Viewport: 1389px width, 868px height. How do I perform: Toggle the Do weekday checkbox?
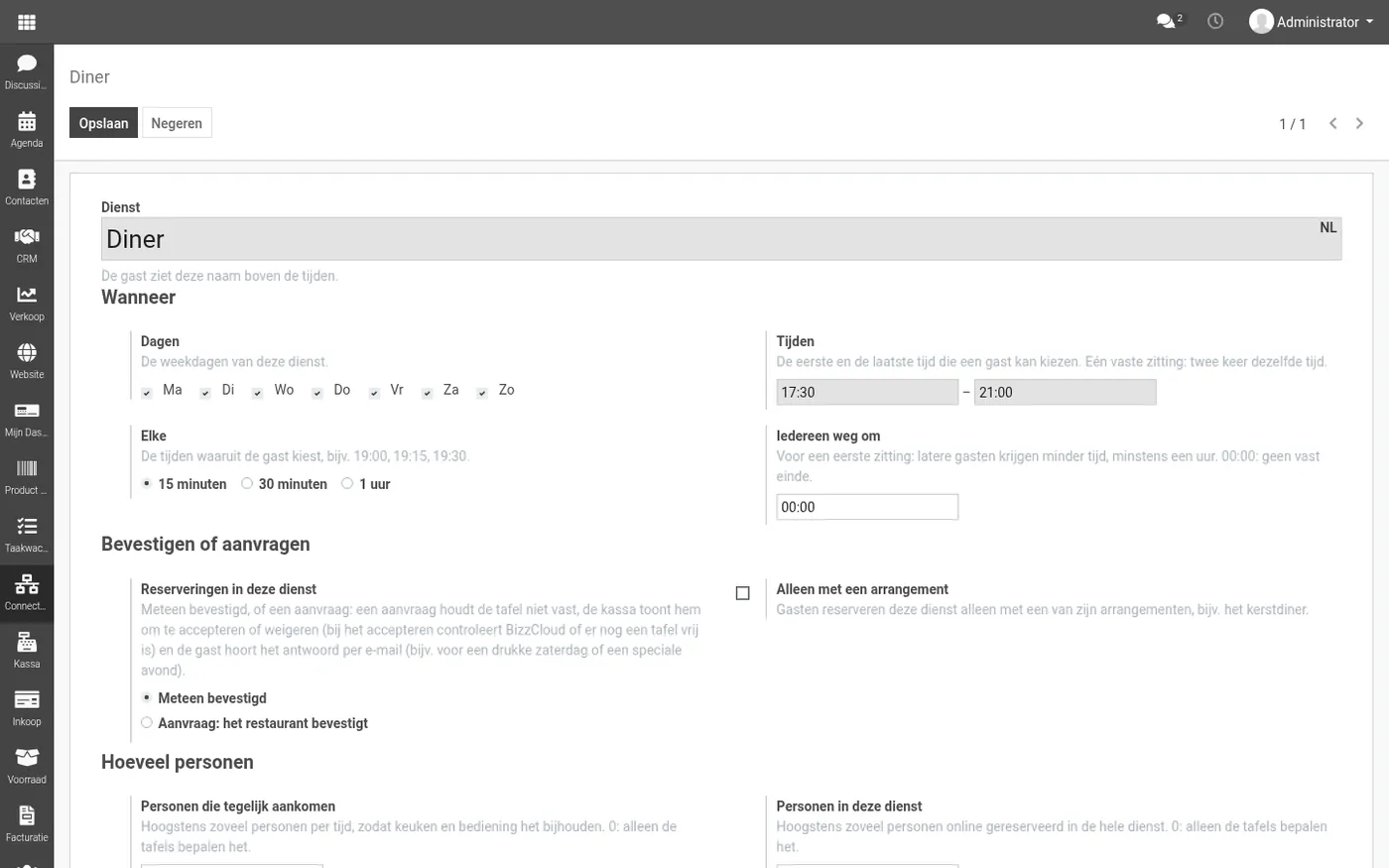317,393
